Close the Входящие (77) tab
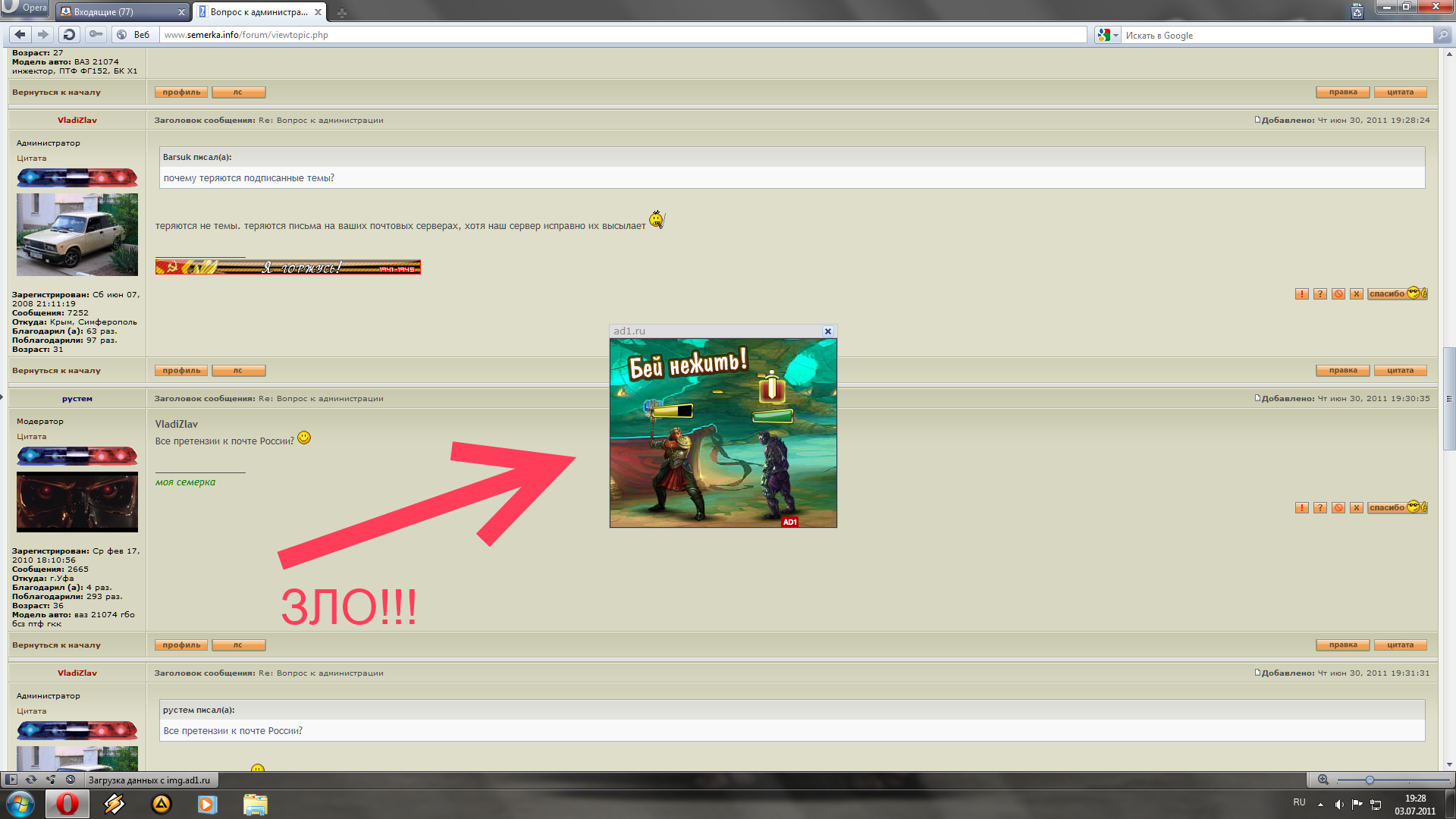The image size is (1456, 819). pos(181,12)
